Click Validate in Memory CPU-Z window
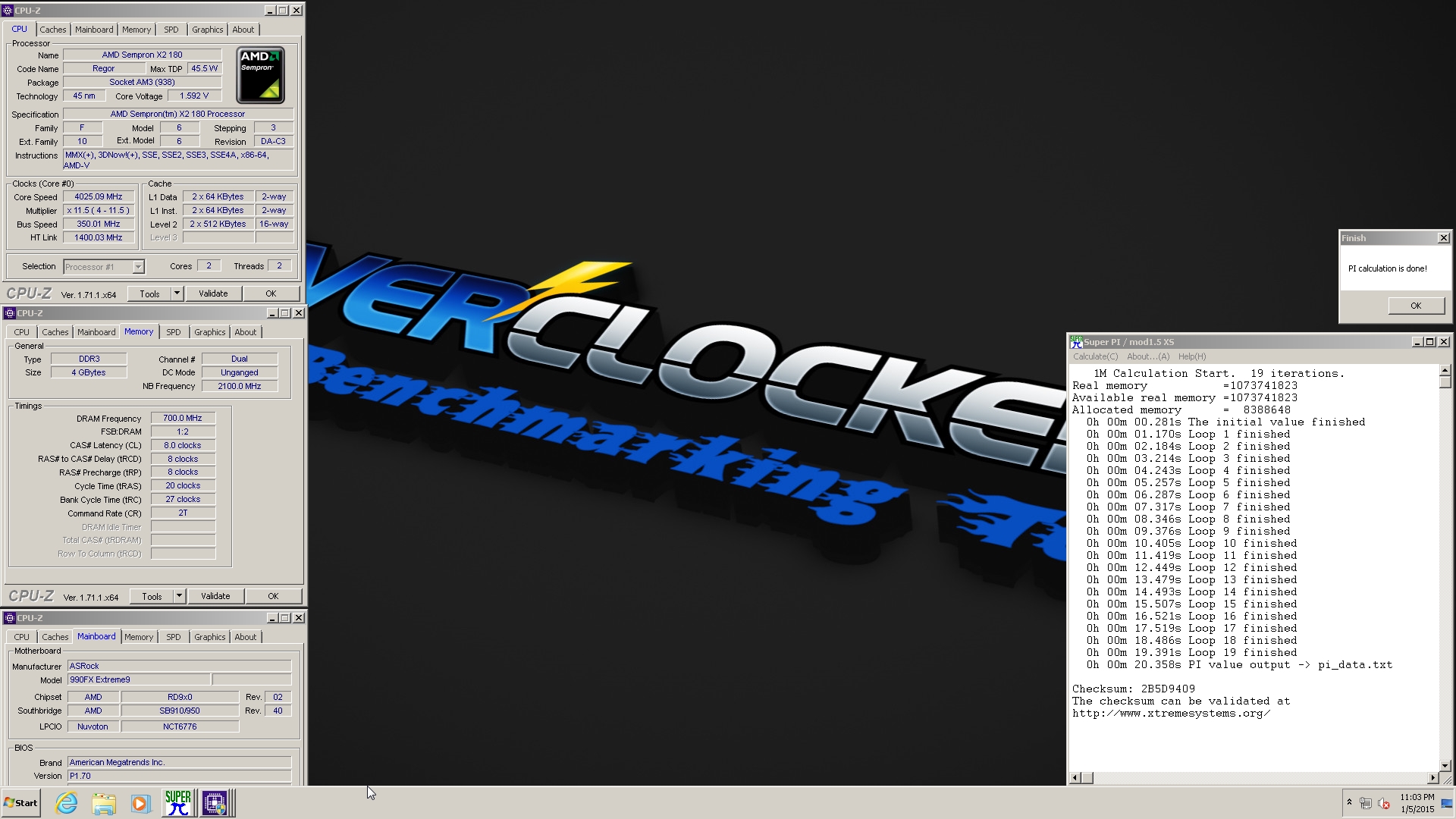The image size is (1456, 819). tap(215, 597)
